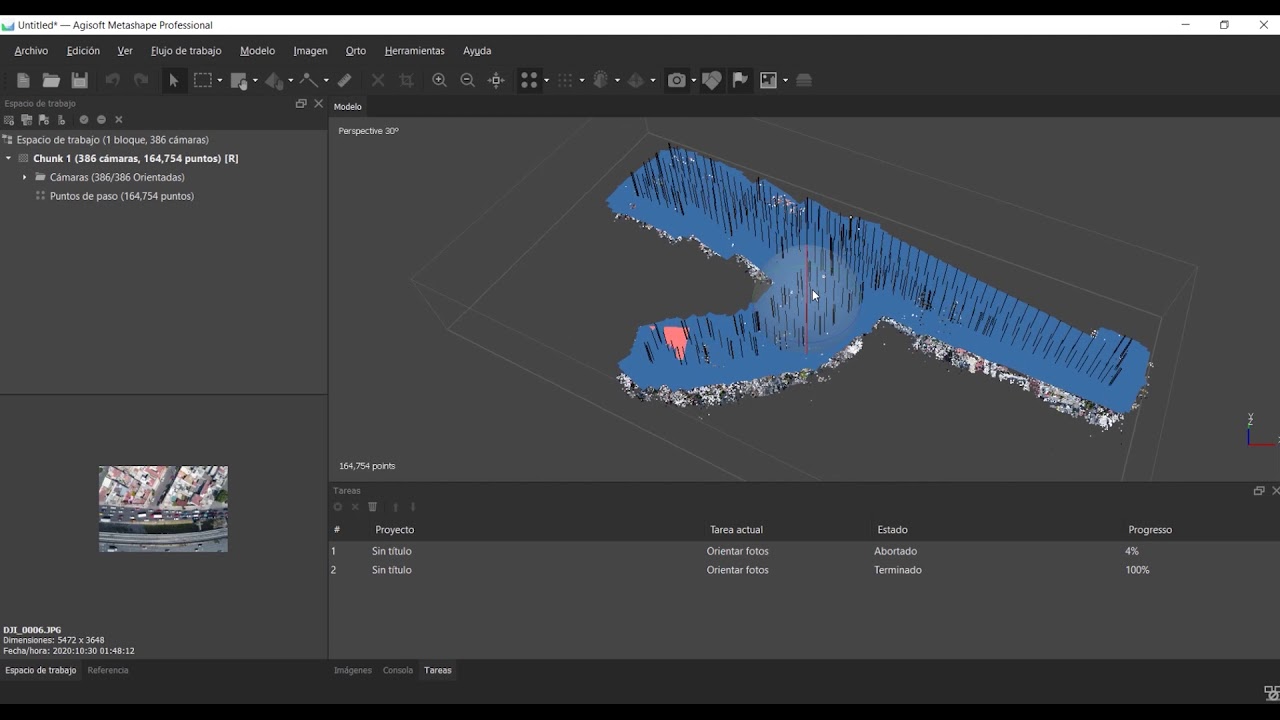Save the project with the floppy disk icon
Viewport: 1280px width, 720px height.
tap(80, 80)
